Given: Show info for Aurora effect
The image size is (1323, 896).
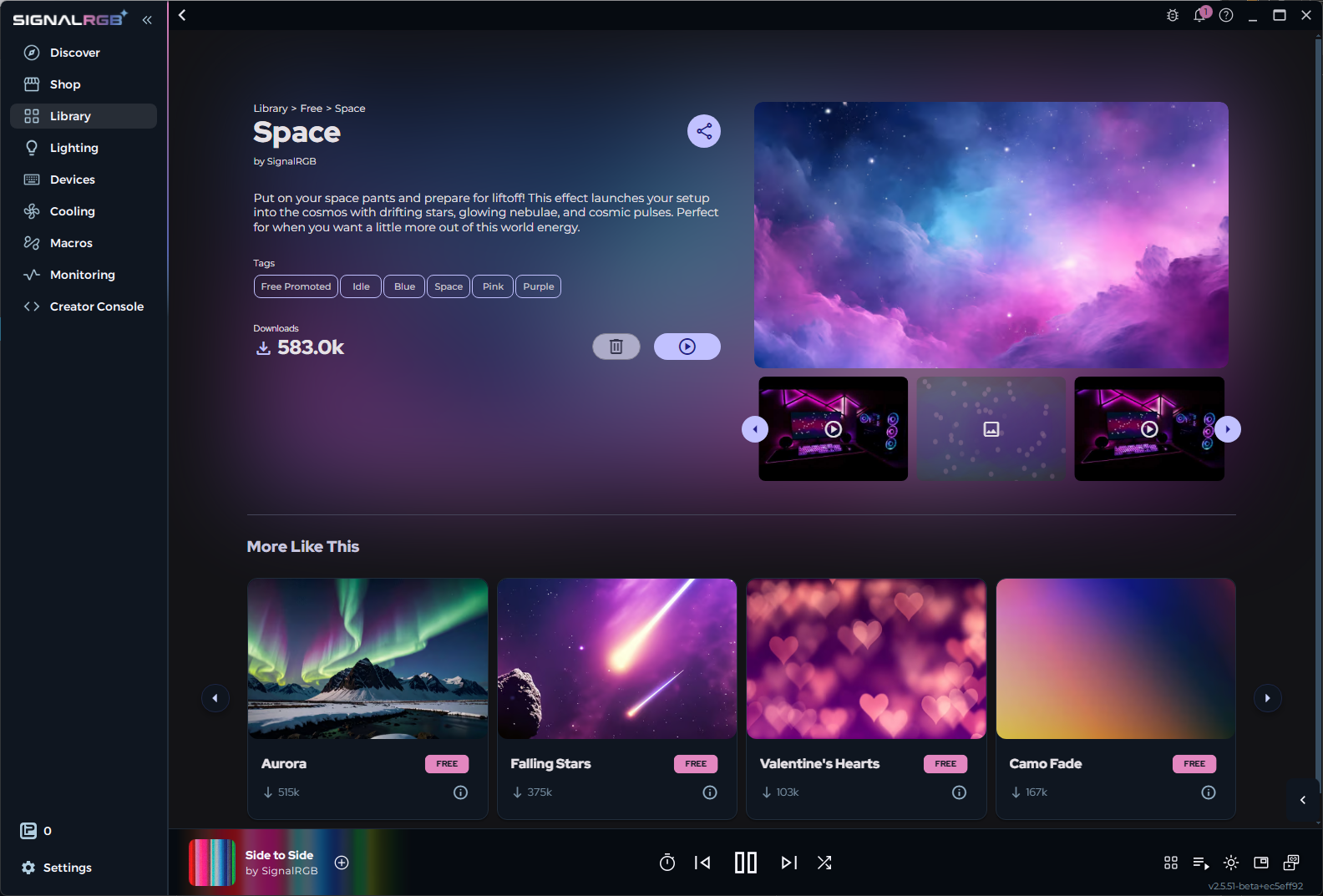Looking at the screenshot, I should [460, 792].
